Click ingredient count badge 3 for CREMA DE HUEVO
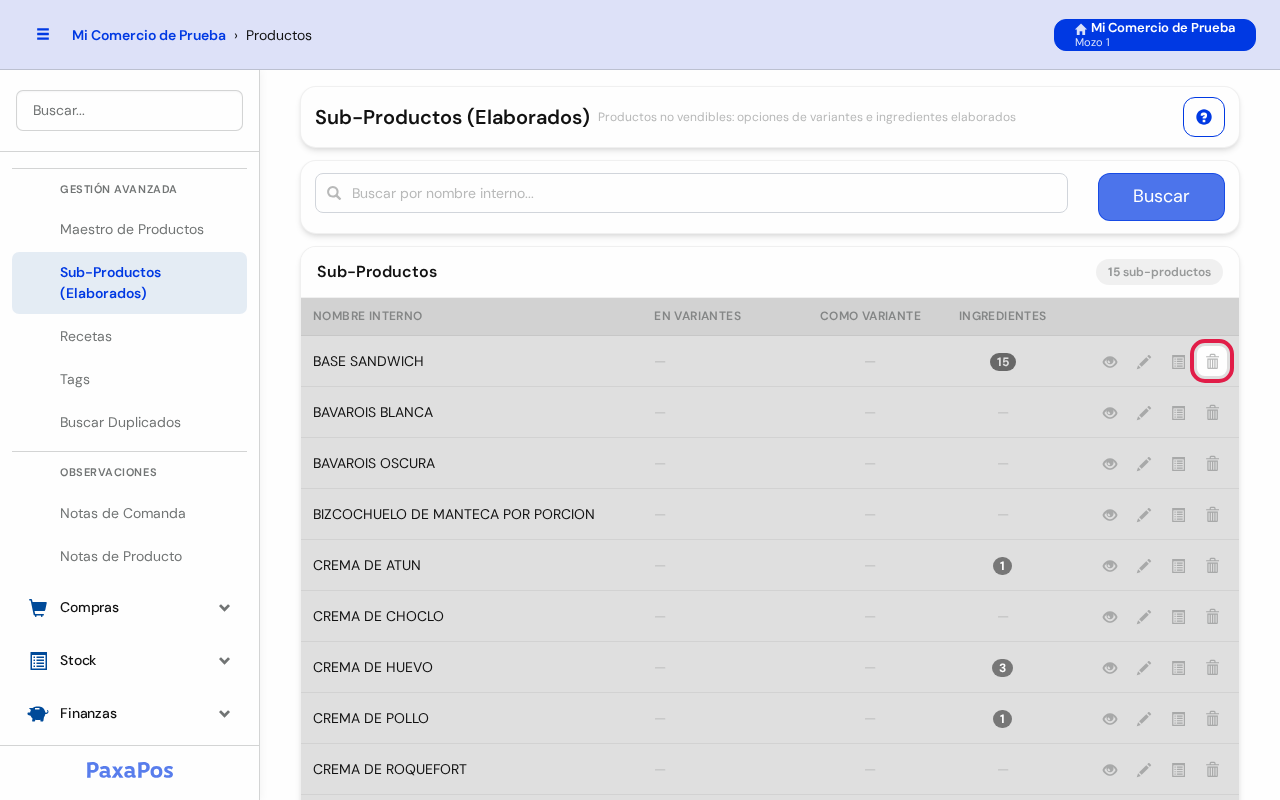This screenshot has width=1280, height=800. (x=1002, y=668)
